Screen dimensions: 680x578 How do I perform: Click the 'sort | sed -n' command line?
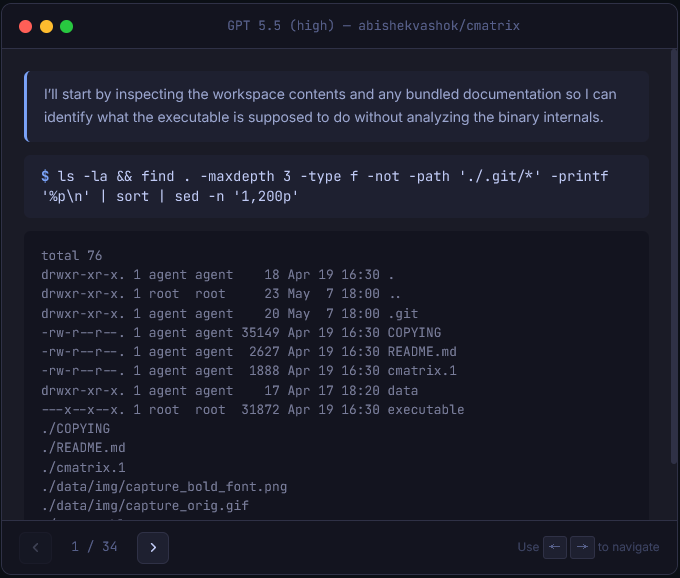pos(170,196)
